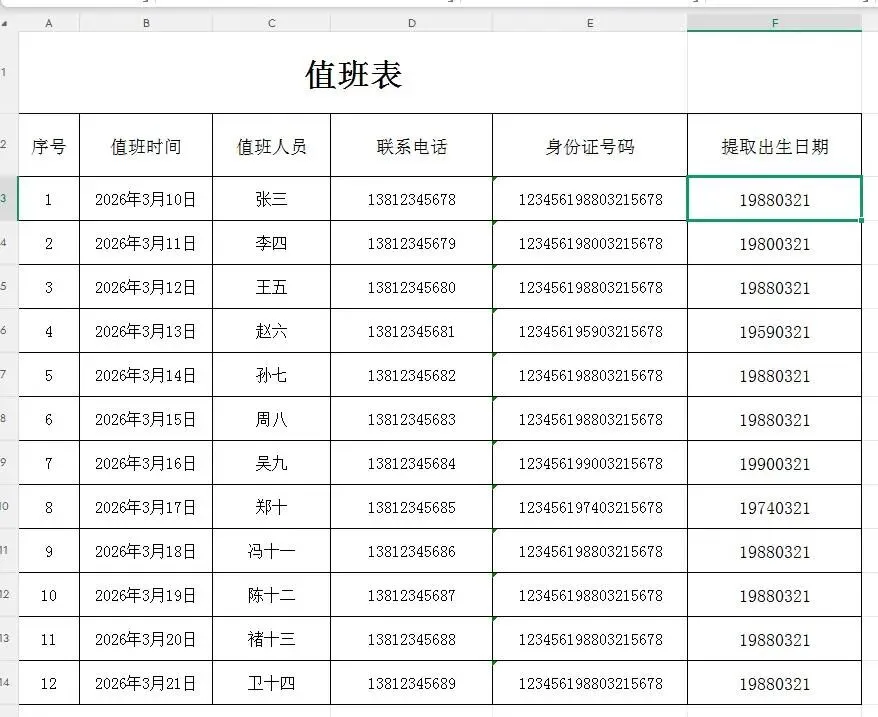
Task: Select row 3 header
Action: tap(9, 198)
